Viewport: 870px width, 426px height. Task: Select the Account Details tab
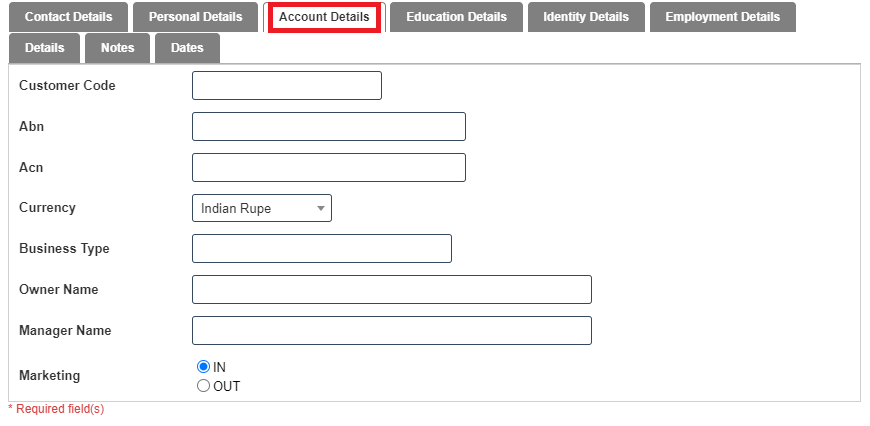(324, 17)
